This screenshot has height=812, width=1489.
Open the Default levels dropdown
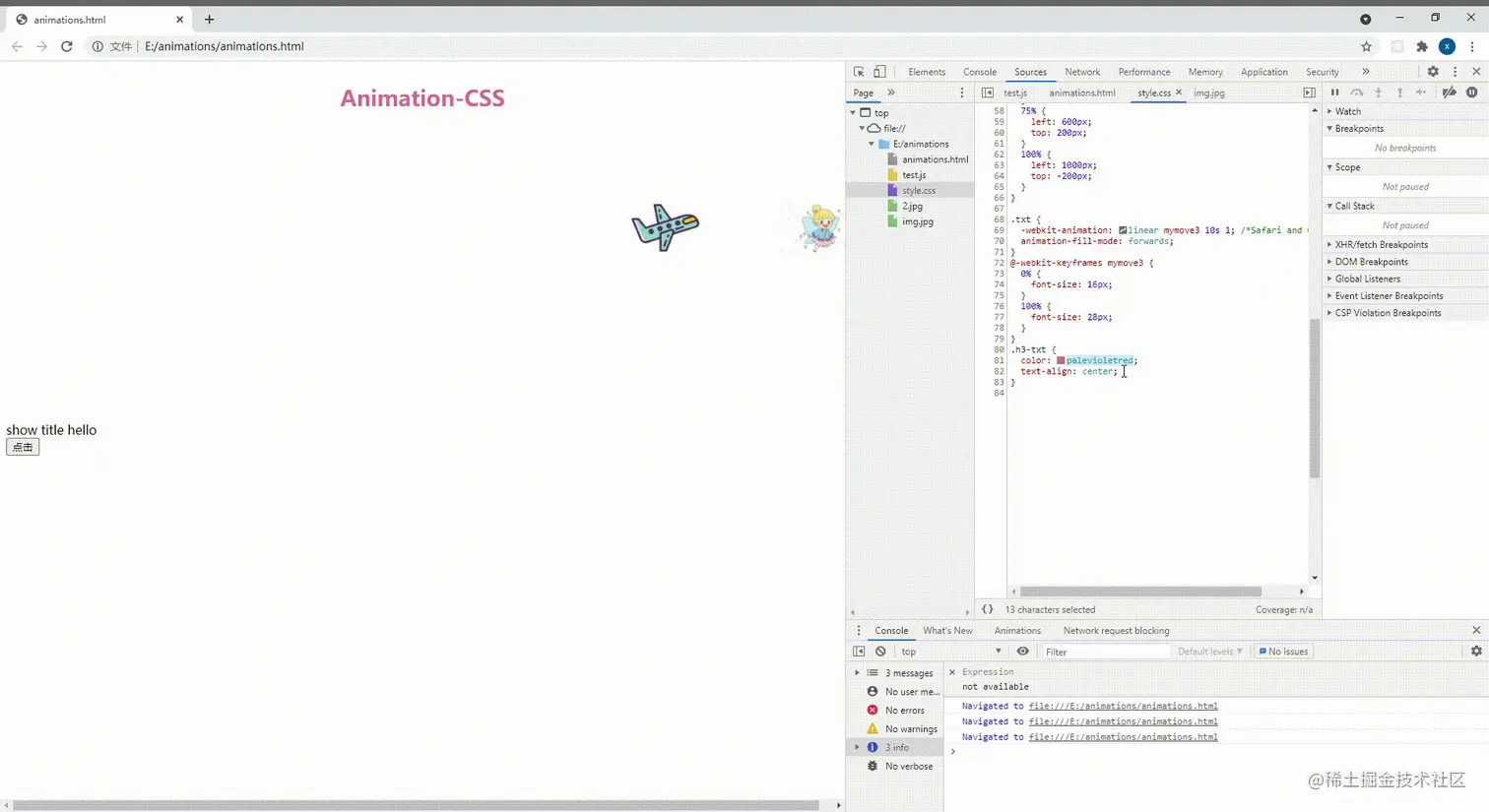[1209, 652]
